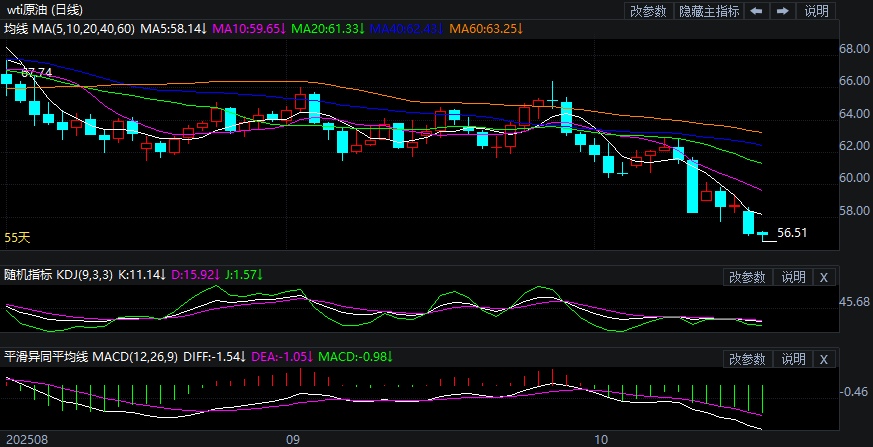Click the 随机指标 KDJ(9,3,3) indicator title
Viewport: 873px width, 447px height.
click(x=58, y=273)
